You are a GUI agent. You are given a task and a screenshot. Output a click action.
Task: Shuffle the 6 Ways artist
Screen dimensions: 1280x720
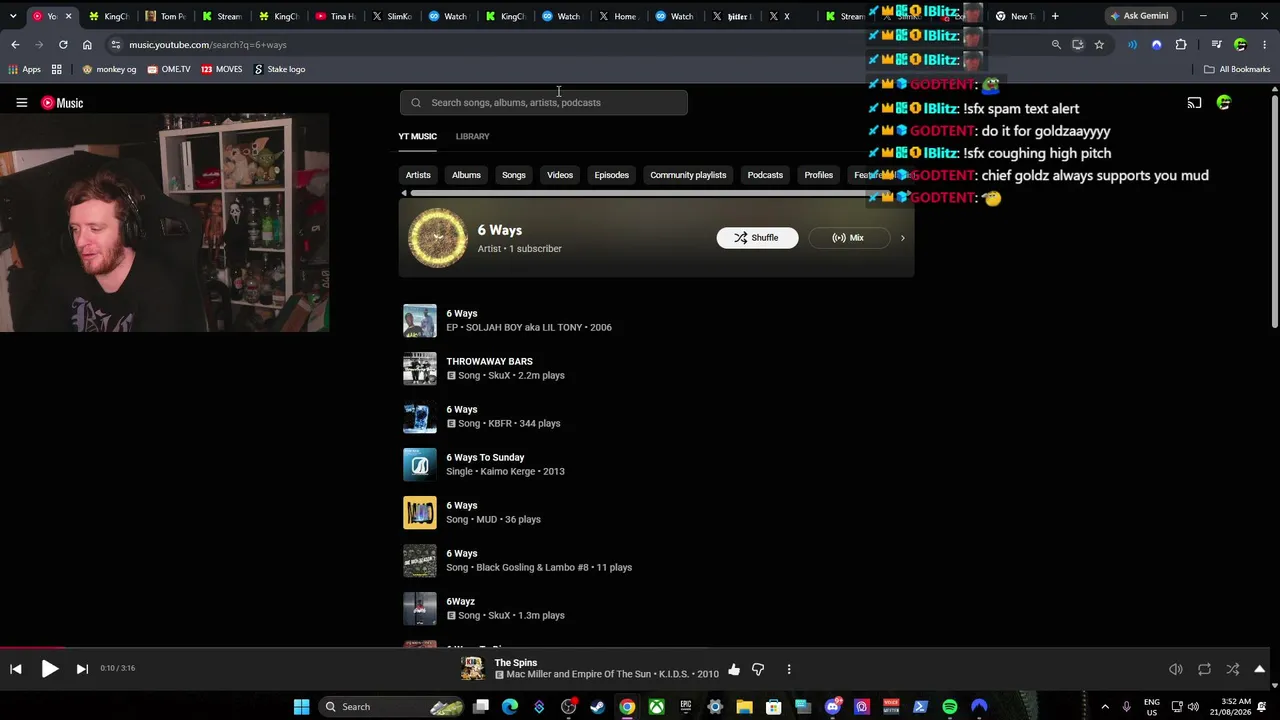(757, 238)
